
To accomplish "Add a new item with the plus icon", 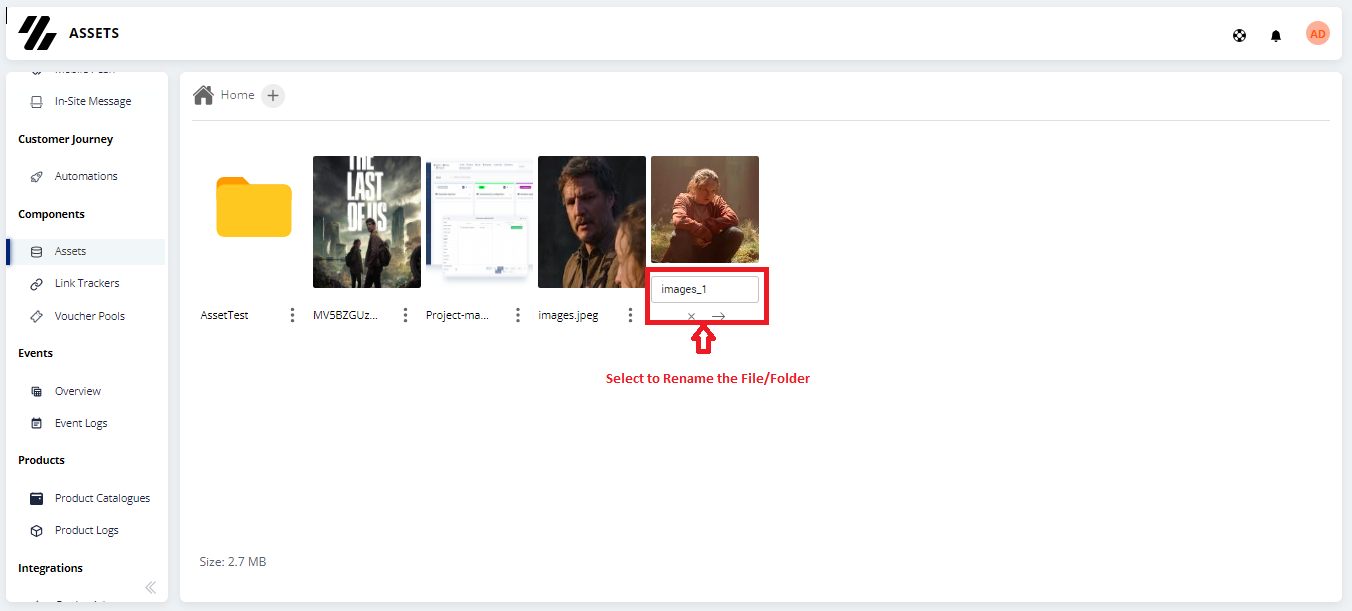I will (273, 96).
